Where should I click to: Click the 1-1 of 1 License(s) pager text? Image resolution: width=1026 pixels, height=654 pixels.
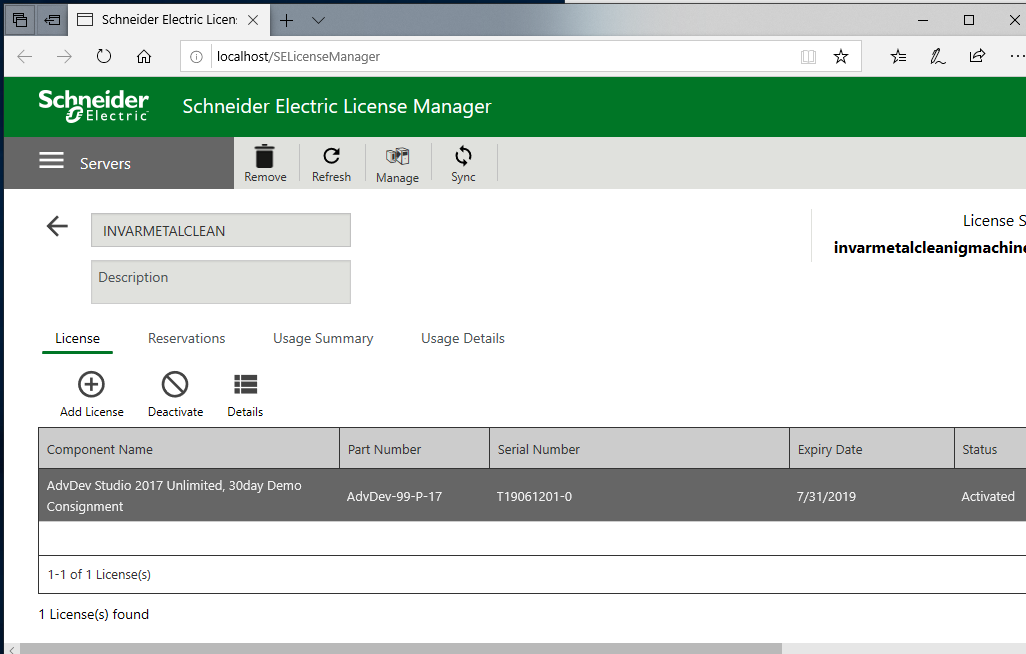[x=99, y=574]
